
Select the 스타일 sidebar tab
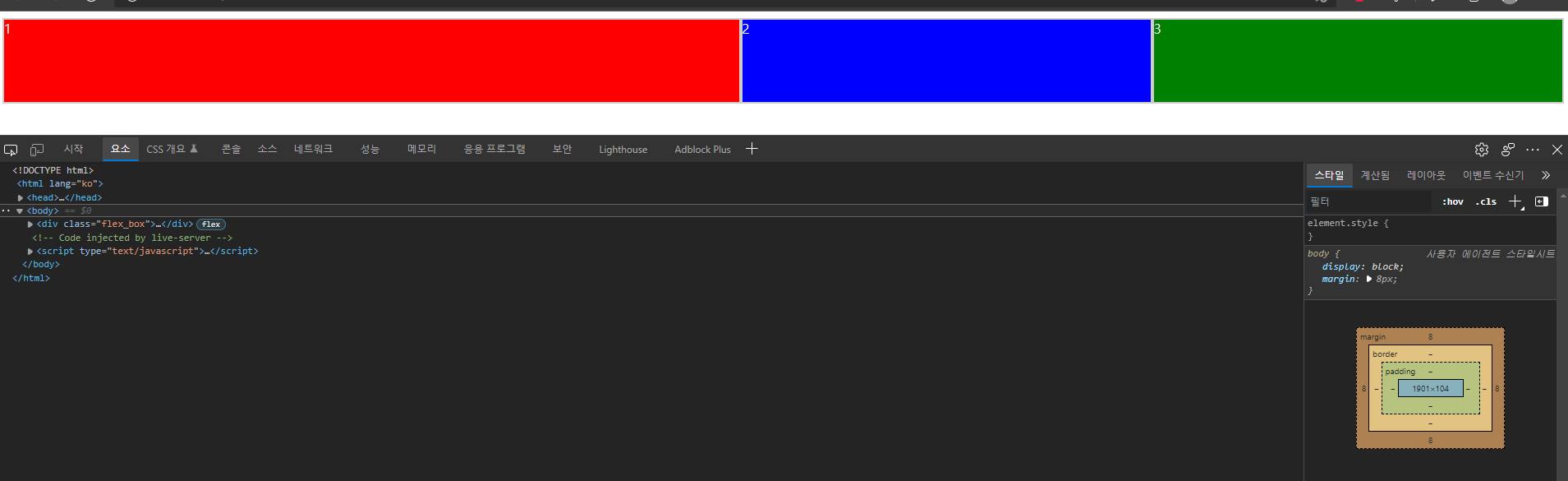1329,175
